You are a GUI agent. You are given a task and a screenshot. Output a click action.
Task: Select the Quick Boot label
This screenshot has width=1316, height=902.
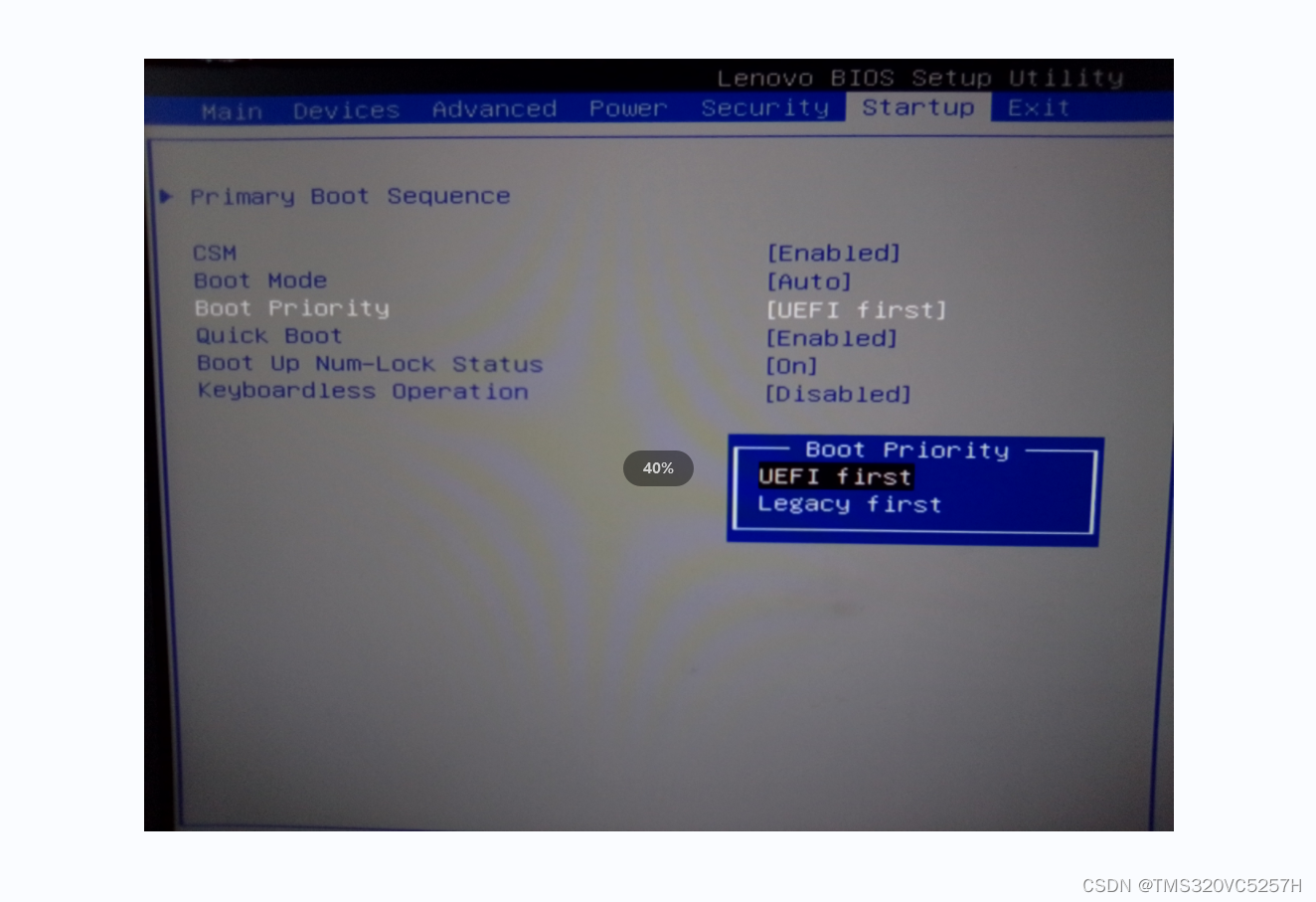click(268, 336)
